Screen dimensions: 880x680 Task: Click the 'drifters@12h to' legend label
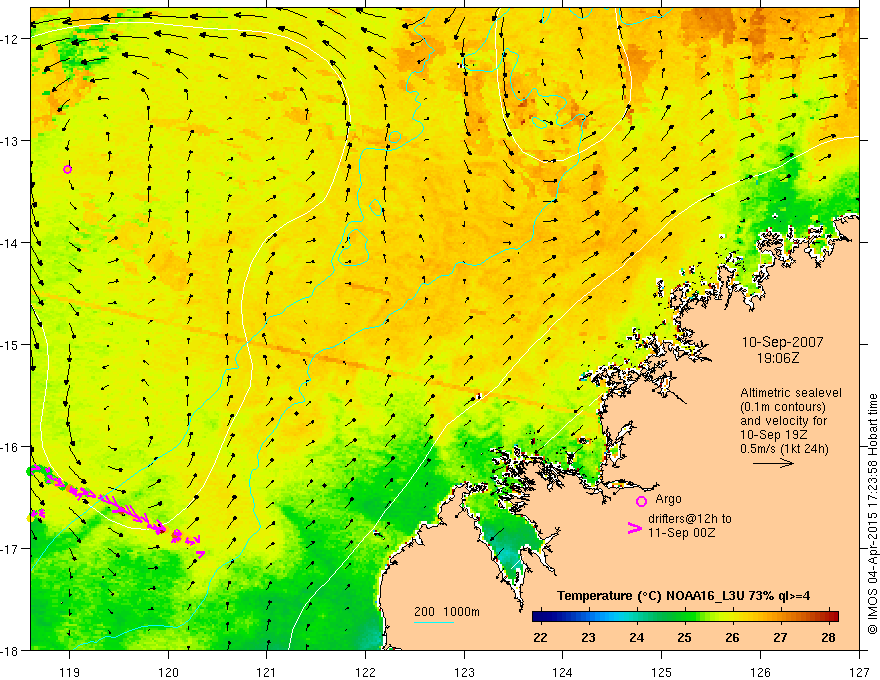point(690,519)
